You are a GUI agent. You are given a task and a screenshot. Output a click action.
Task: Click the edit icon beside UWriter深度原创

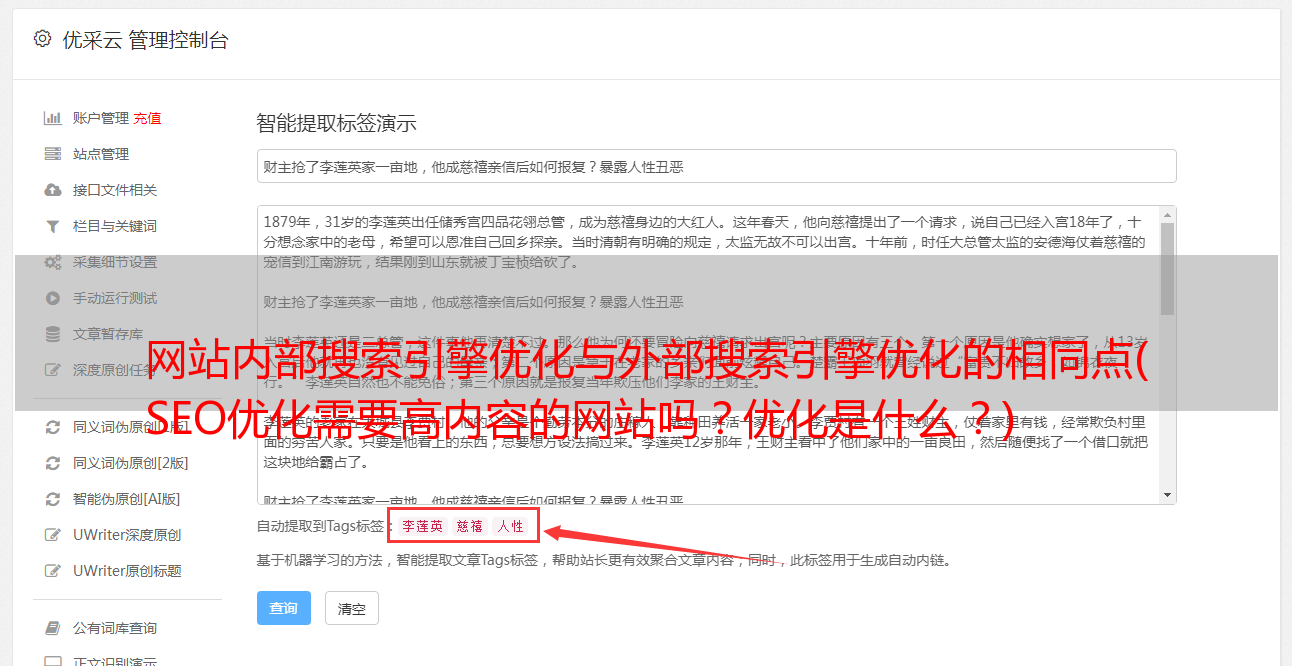tap(53, 535)
